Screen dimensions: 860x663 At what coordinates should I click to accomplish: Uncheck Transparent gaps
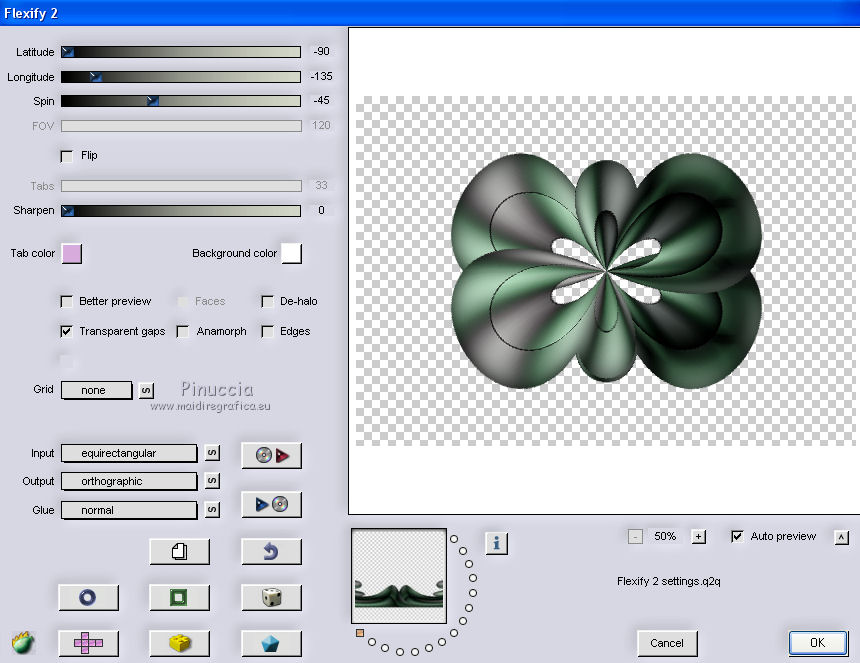66,331
